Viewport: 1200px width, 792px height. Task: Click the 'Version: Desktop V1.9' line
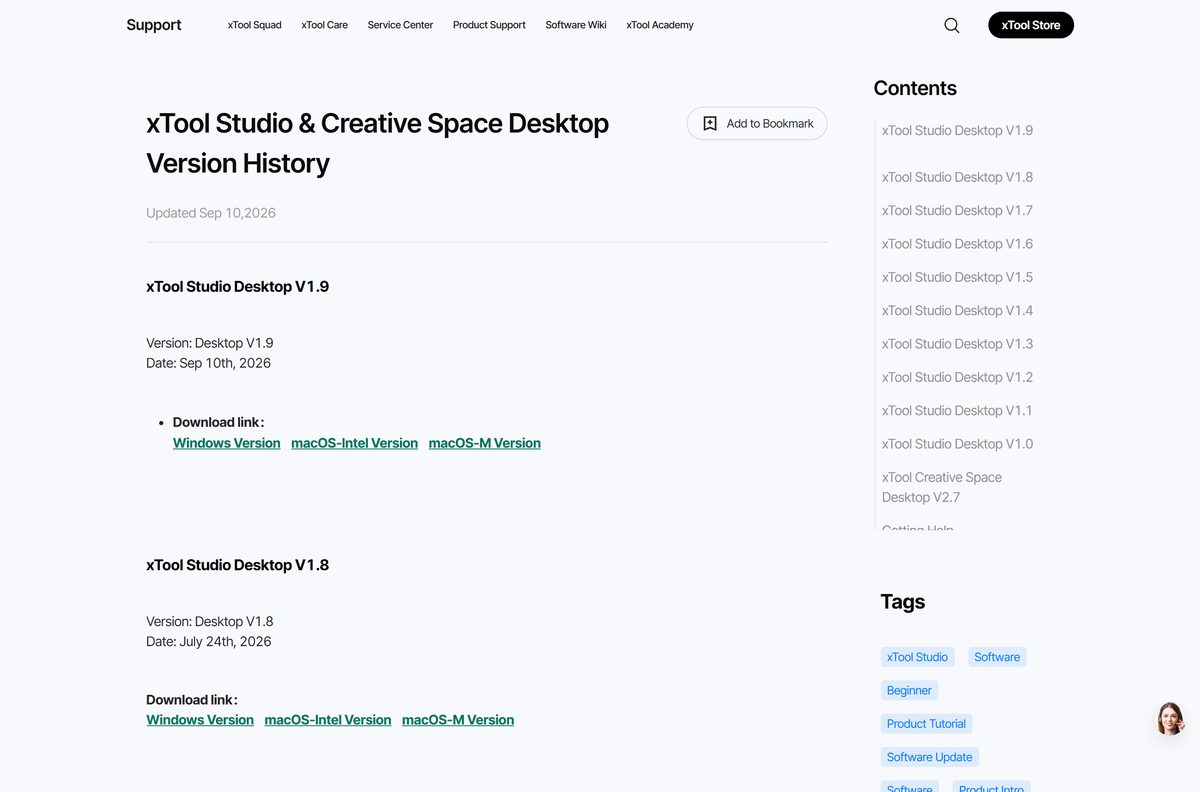click(209, 343)
